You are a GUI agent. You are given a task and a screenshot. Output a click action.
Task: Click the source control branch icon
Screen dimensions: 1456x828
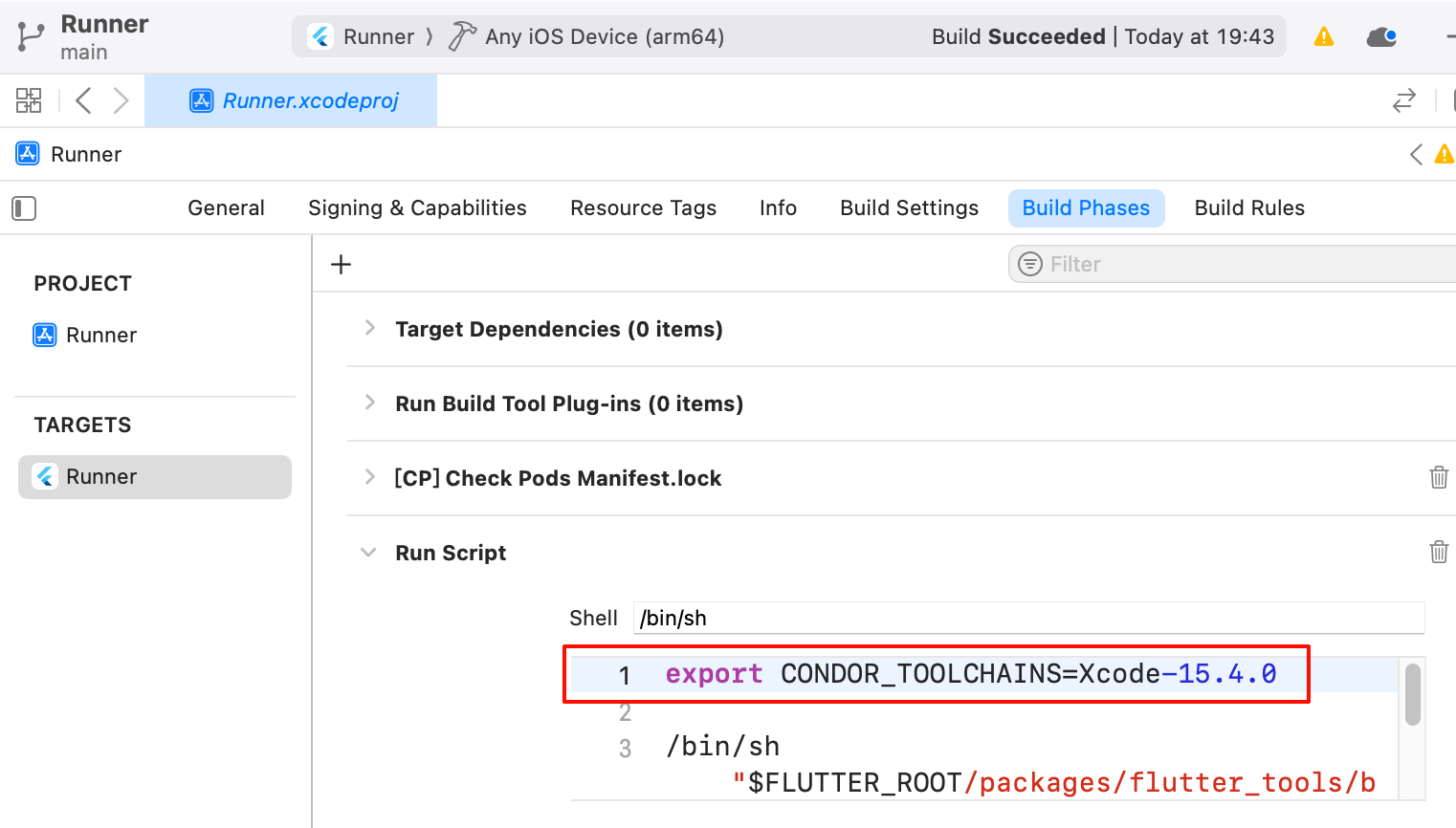point(30,36)
